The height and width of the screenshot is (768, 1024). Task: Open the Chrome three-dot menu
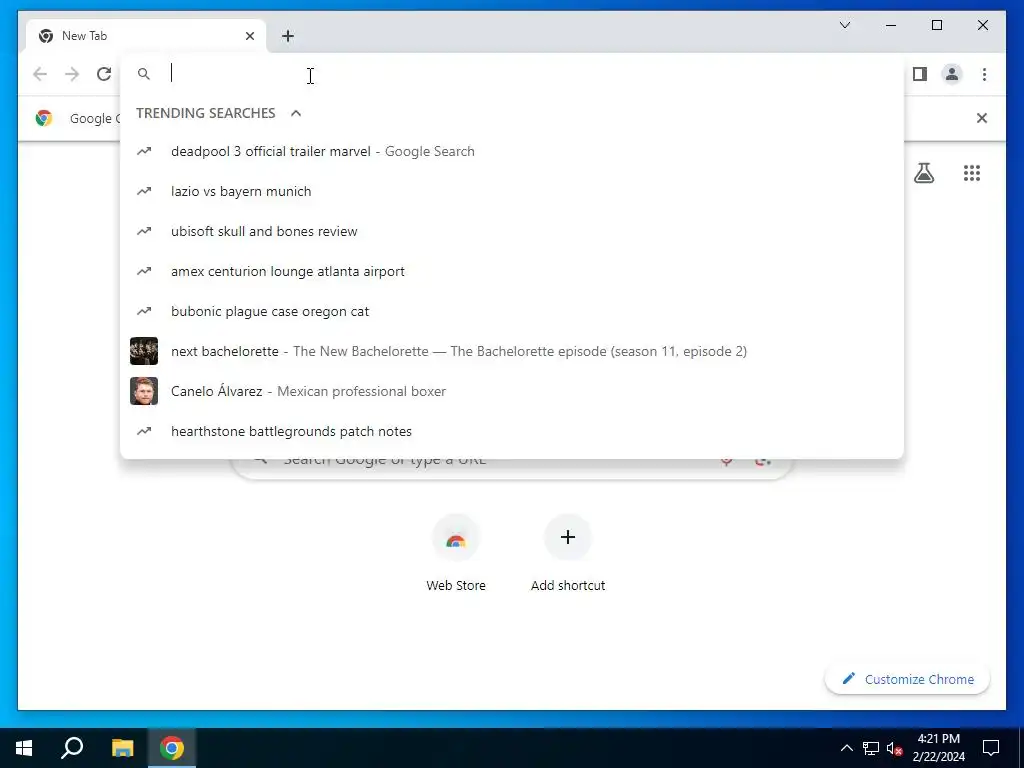(984, 74)
